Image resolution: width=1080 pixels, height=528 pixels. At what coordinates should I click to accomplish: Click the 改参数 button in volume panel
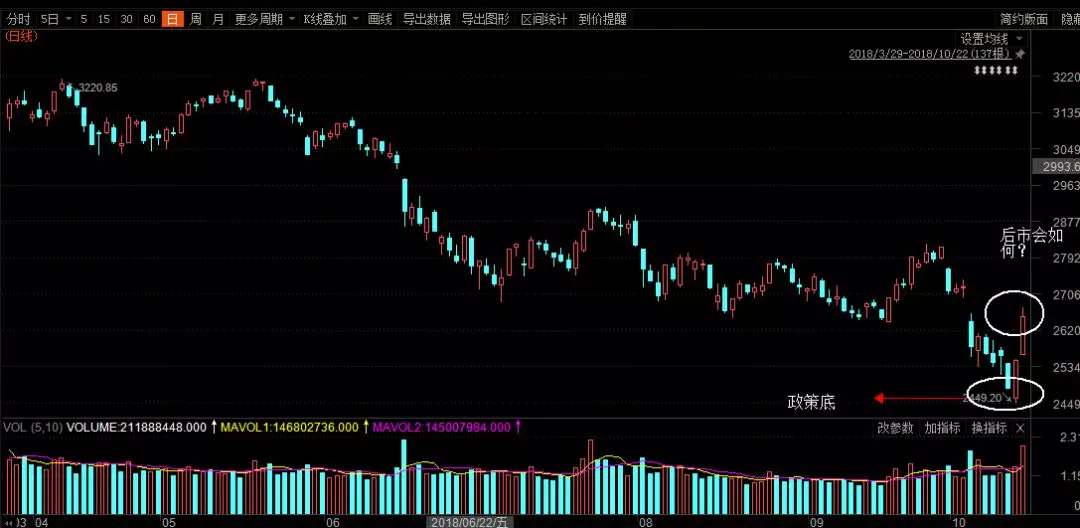(896, 428)
